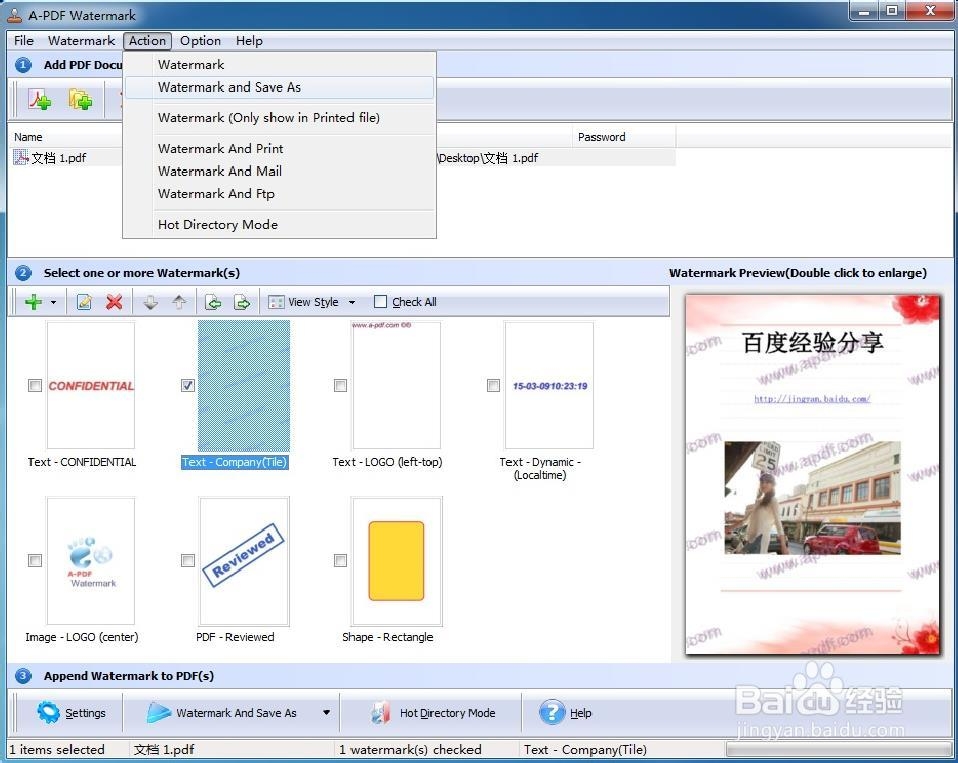Click the Settings button
Image resolution: width=958 pixels, height=763 pixels.
[x=71, y=713]
